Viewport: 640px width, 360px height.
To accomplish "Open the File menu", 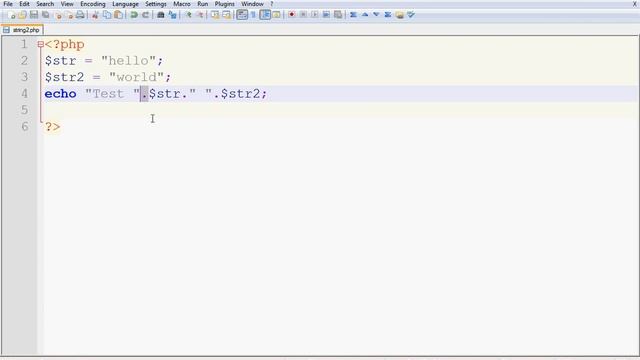I will tap(8, 4).
